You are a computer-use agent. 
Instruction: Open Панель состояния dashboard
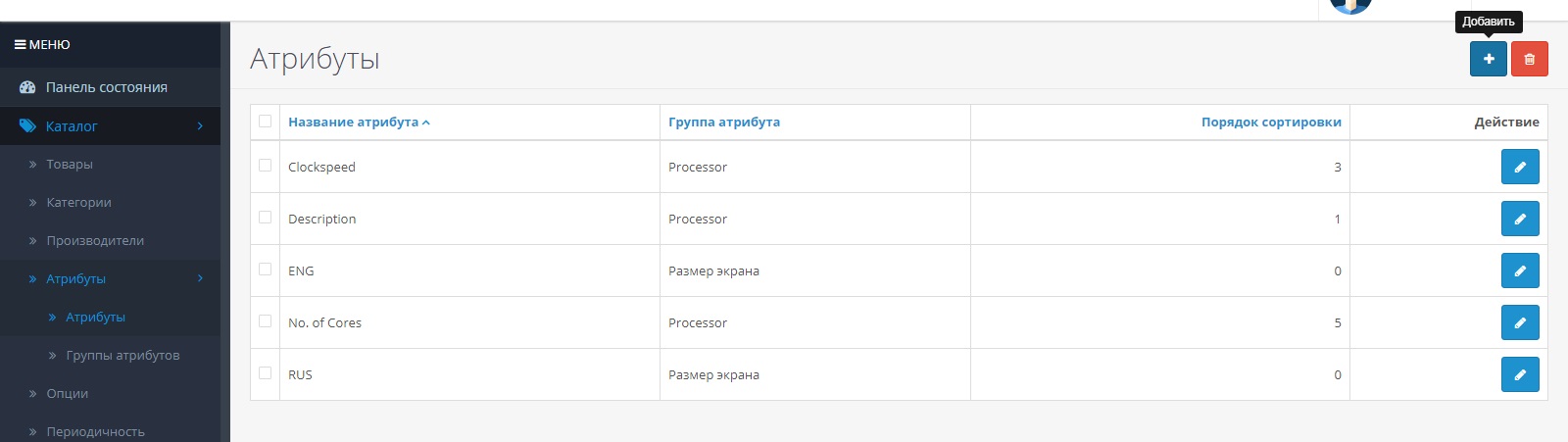point(106,87)
